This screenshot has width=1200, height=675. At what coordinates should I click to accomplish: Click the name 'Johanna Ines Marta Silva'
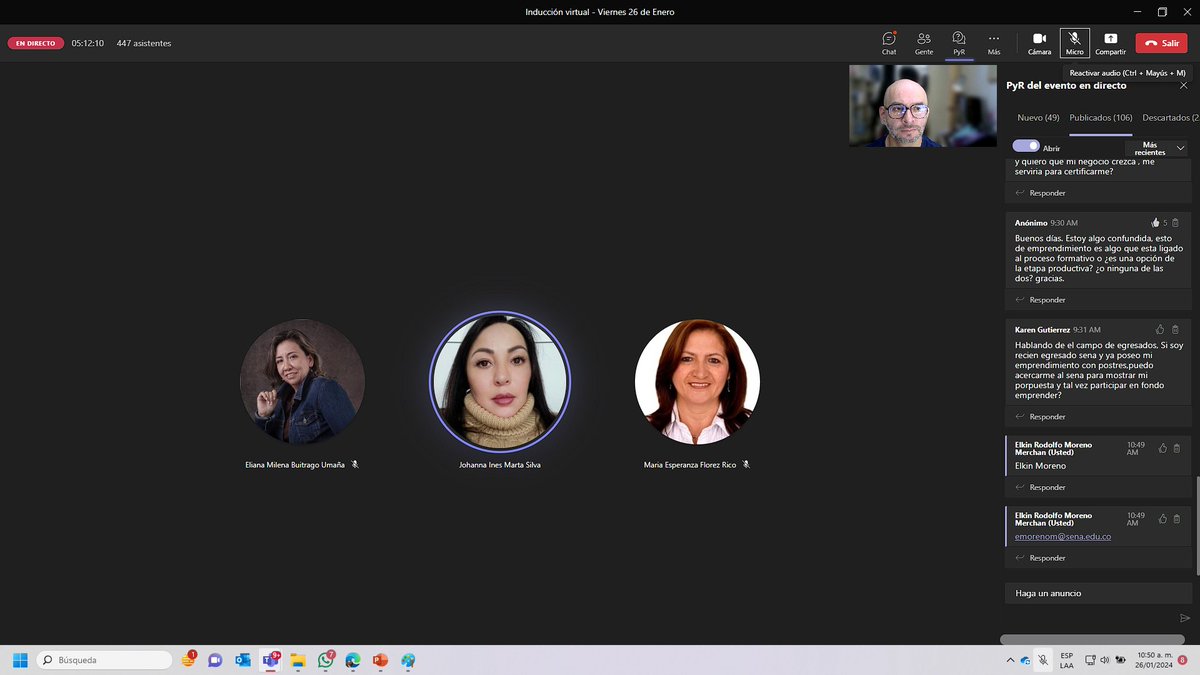500,465
